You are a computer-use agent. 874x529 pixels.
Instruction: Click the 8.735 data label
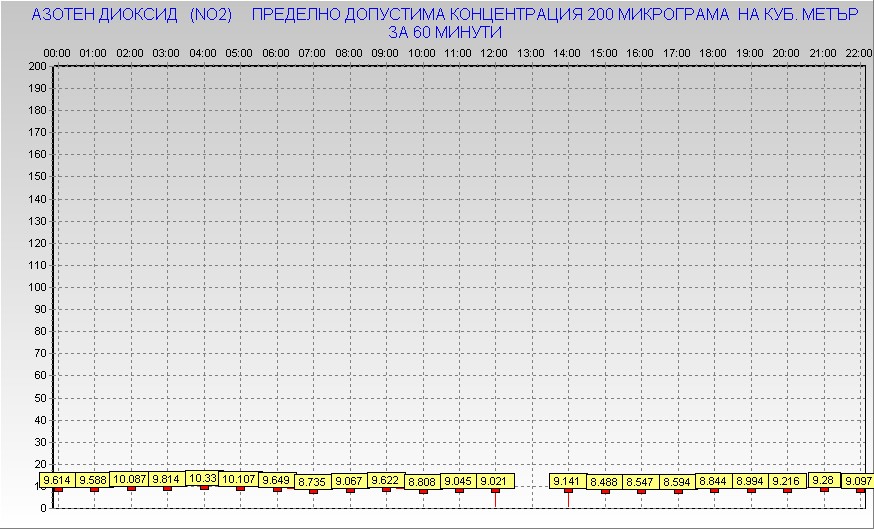point(313,482)
